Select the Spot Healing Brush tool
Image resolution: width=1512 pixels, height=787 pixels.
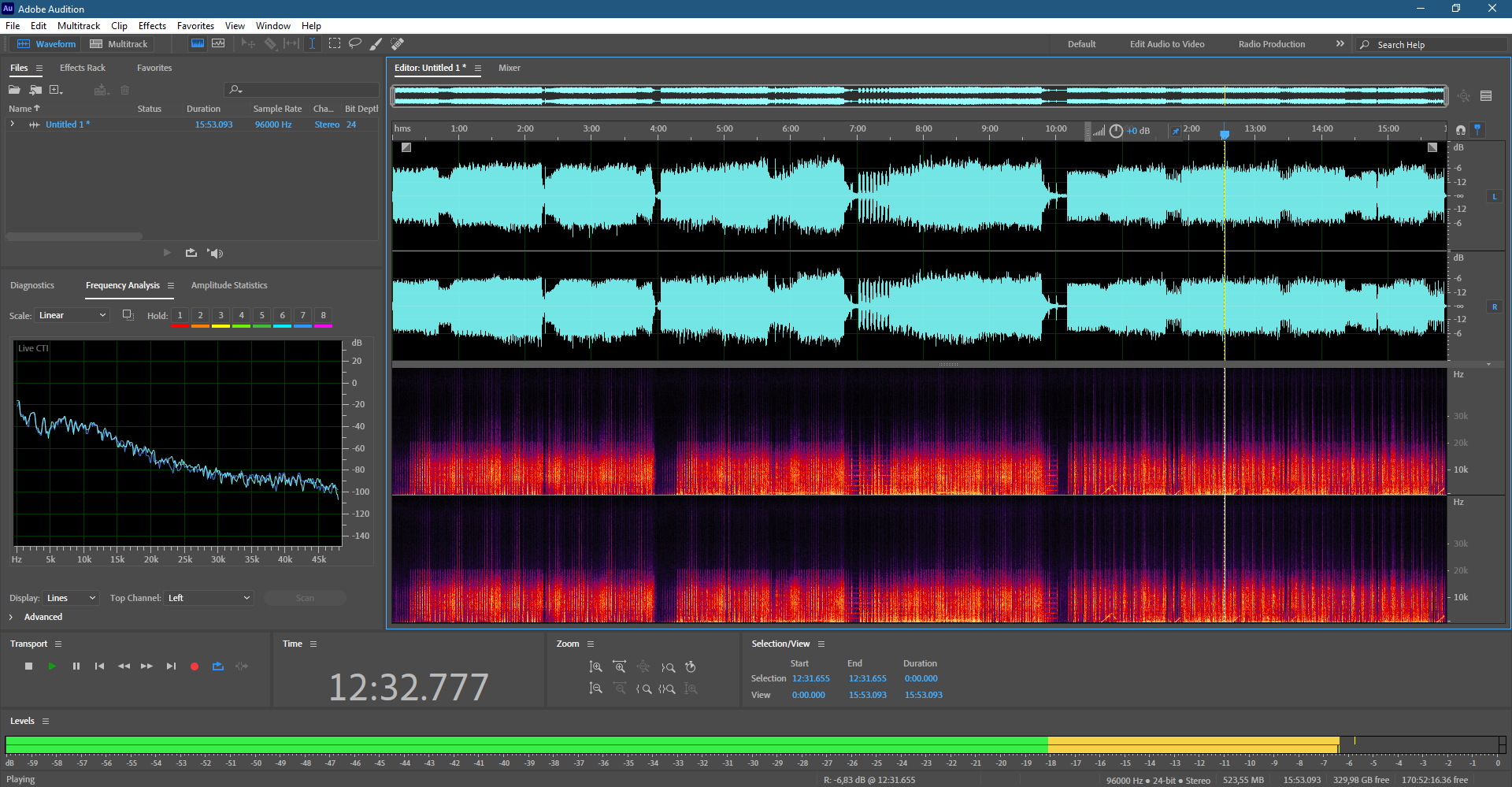tap(398, 44)
